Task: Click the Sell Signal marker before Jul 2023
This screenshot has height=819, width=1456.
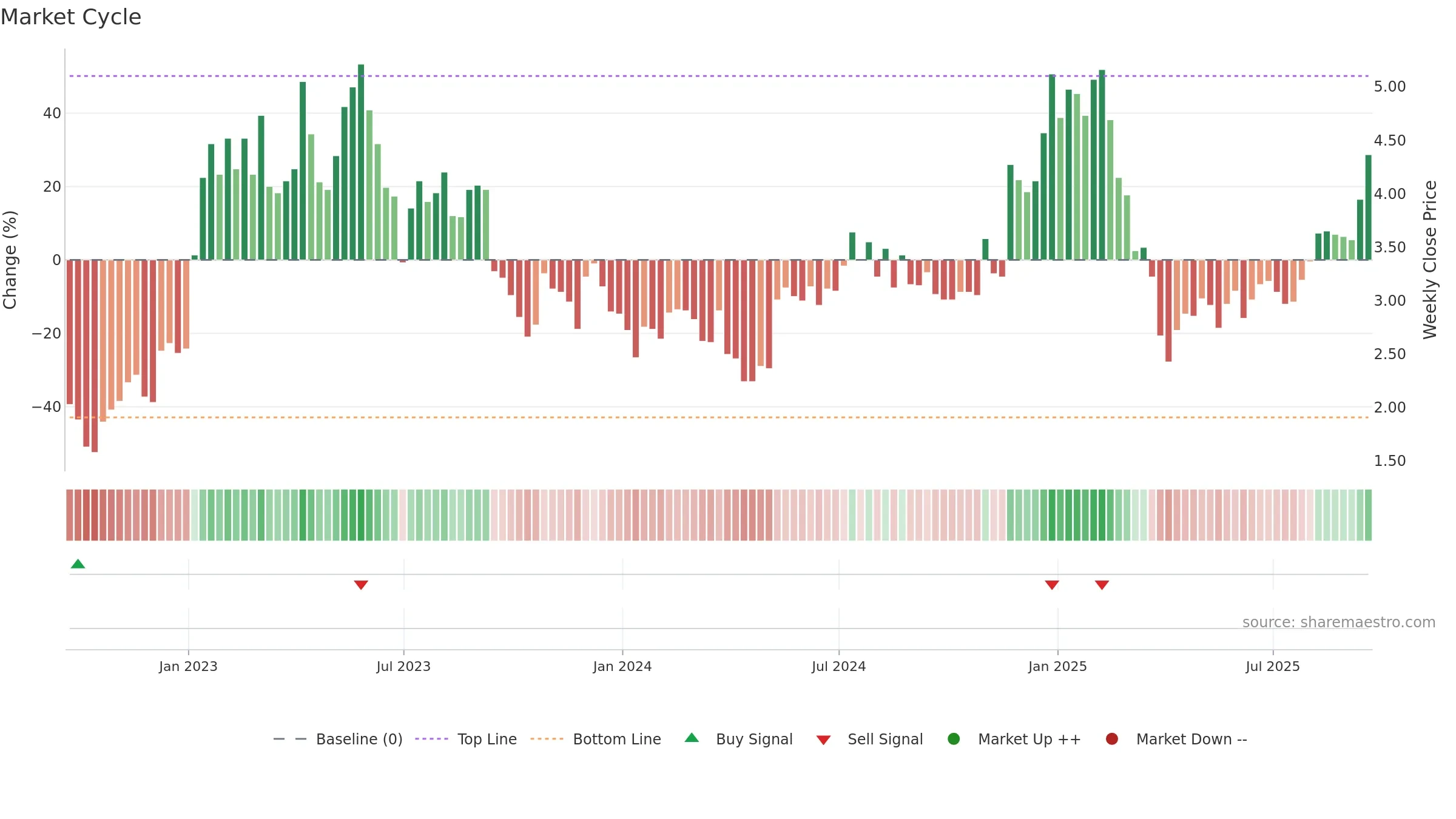Action: click(x=361, y=585)
